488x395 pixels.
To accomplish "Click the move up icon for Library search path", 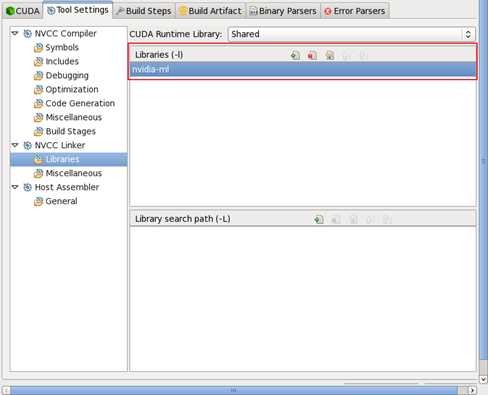I will click(370, 219).
